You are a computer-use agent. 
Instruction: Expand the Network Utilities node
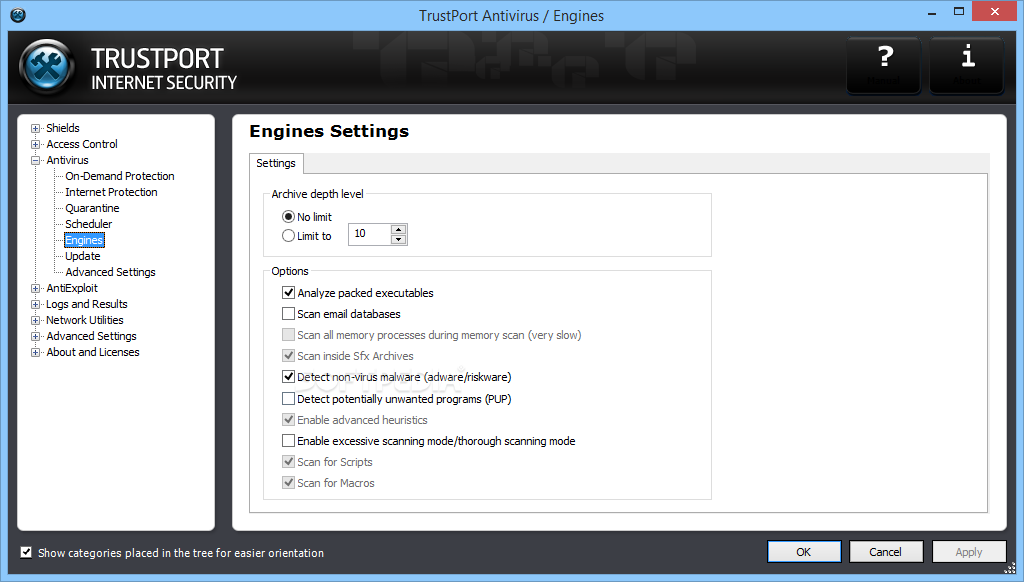[x=36, y=320]
